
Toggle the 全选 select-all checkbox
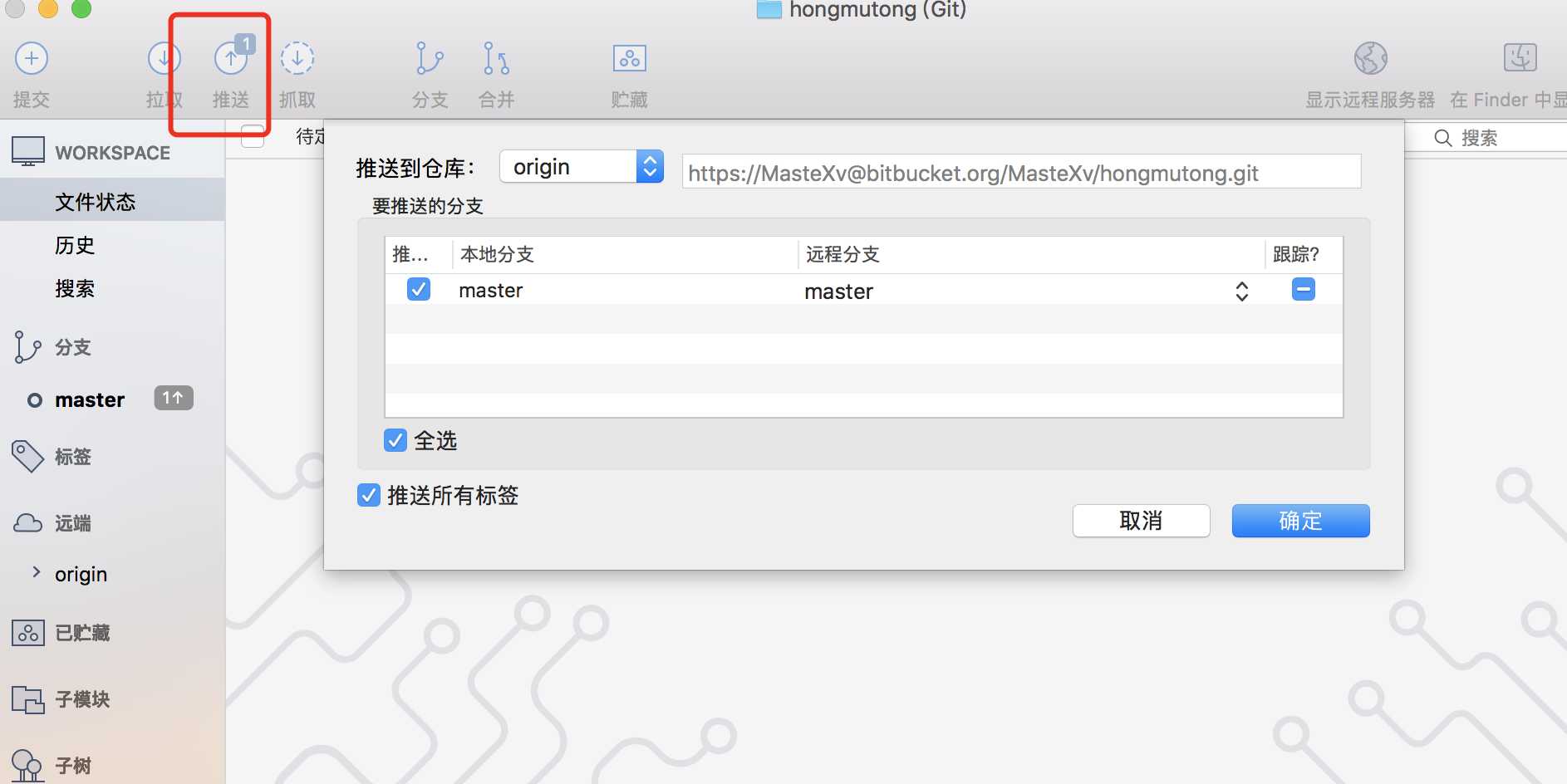395,440
